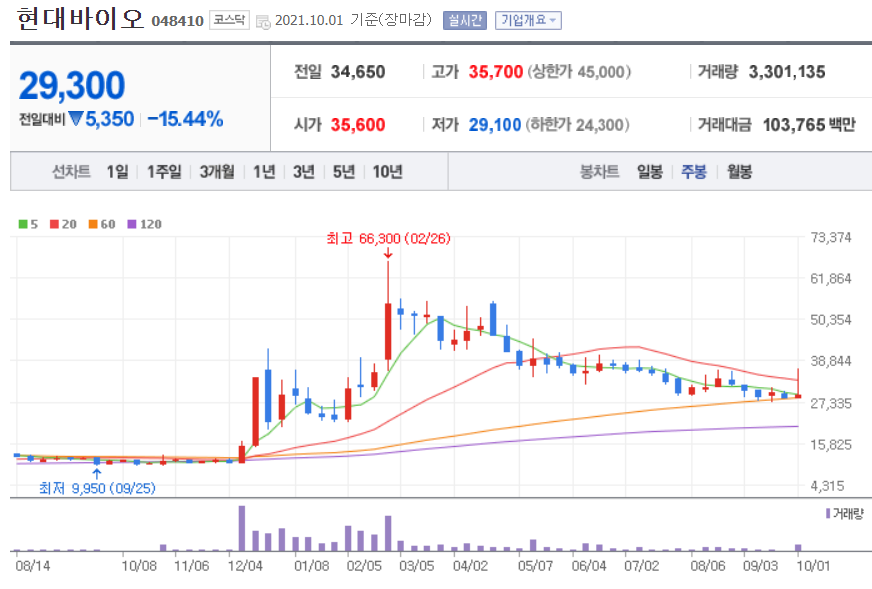Click the down-arrow change 5,350
This screenshot has height=589, width=872.
click(x=101, y=119)
